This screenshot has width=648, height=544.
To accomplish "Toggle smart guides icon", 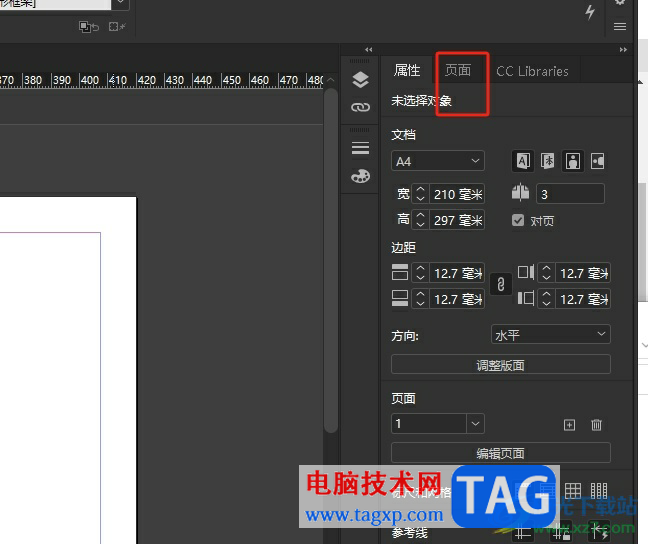I will coord(598,532).
